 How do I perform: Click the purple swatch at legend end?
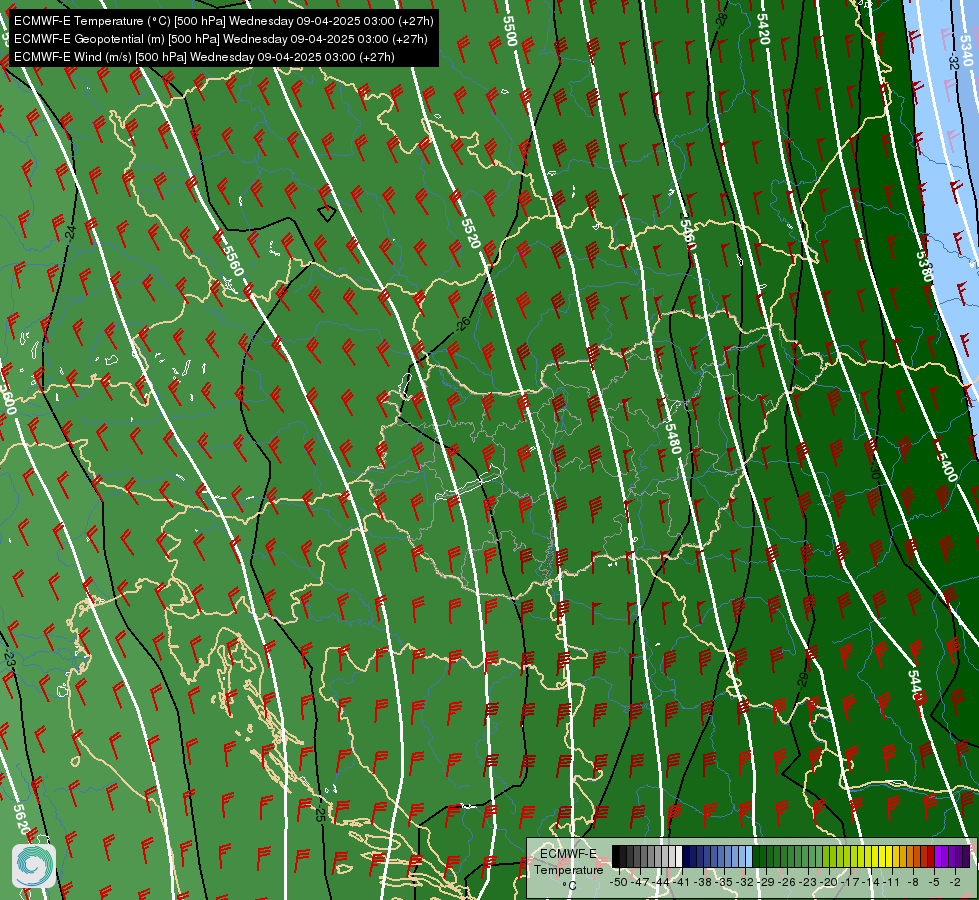tap(966, 857)
